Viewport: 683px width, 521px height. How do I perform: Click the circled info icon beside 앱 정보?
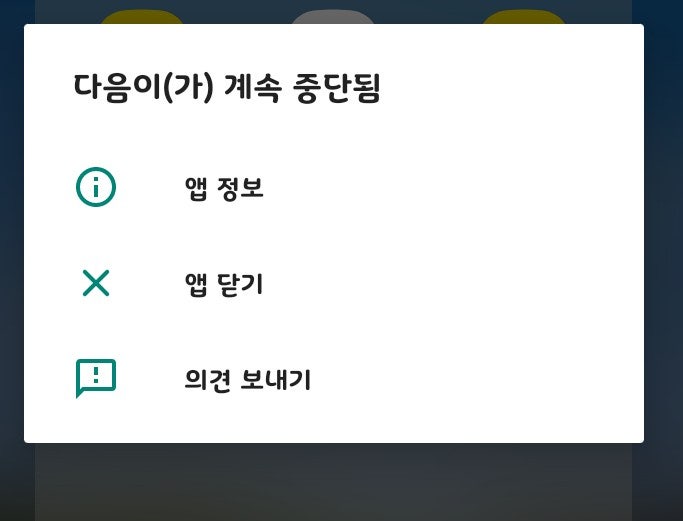click(96, 187)
